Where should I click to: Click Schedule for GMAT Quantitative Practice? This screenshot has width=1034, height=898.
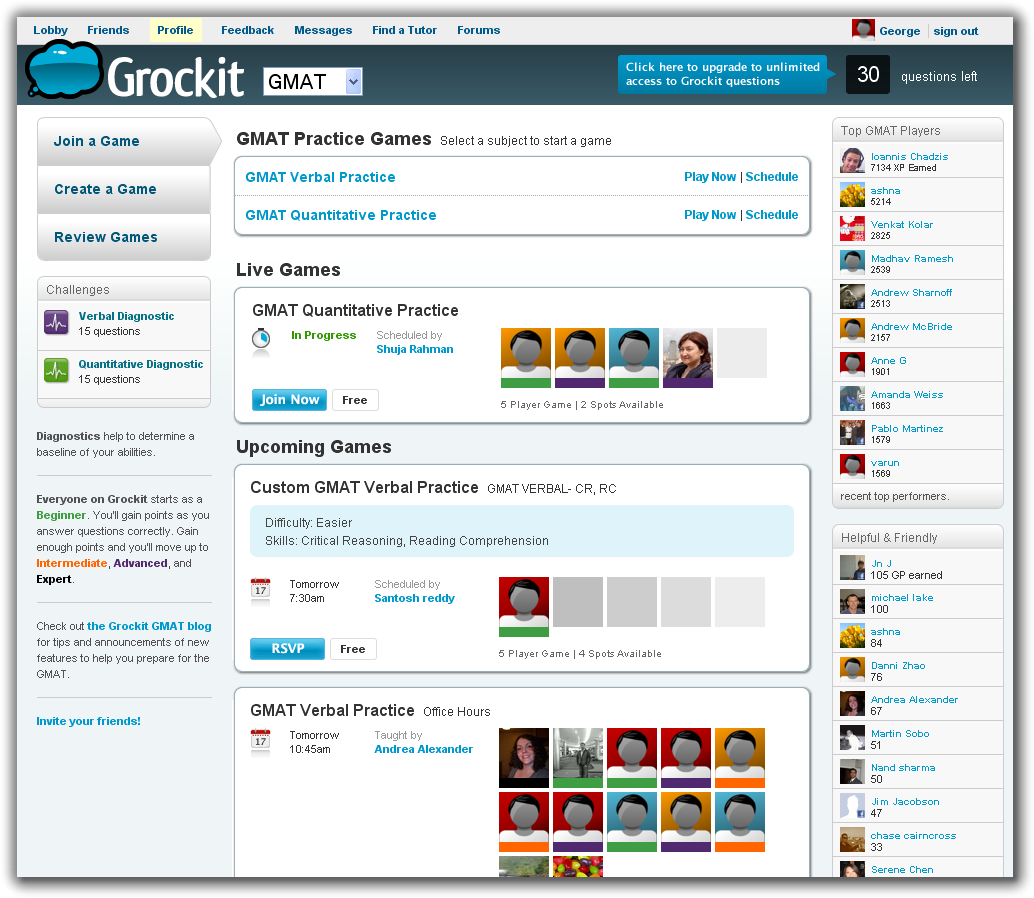click(x=772, y=215)
